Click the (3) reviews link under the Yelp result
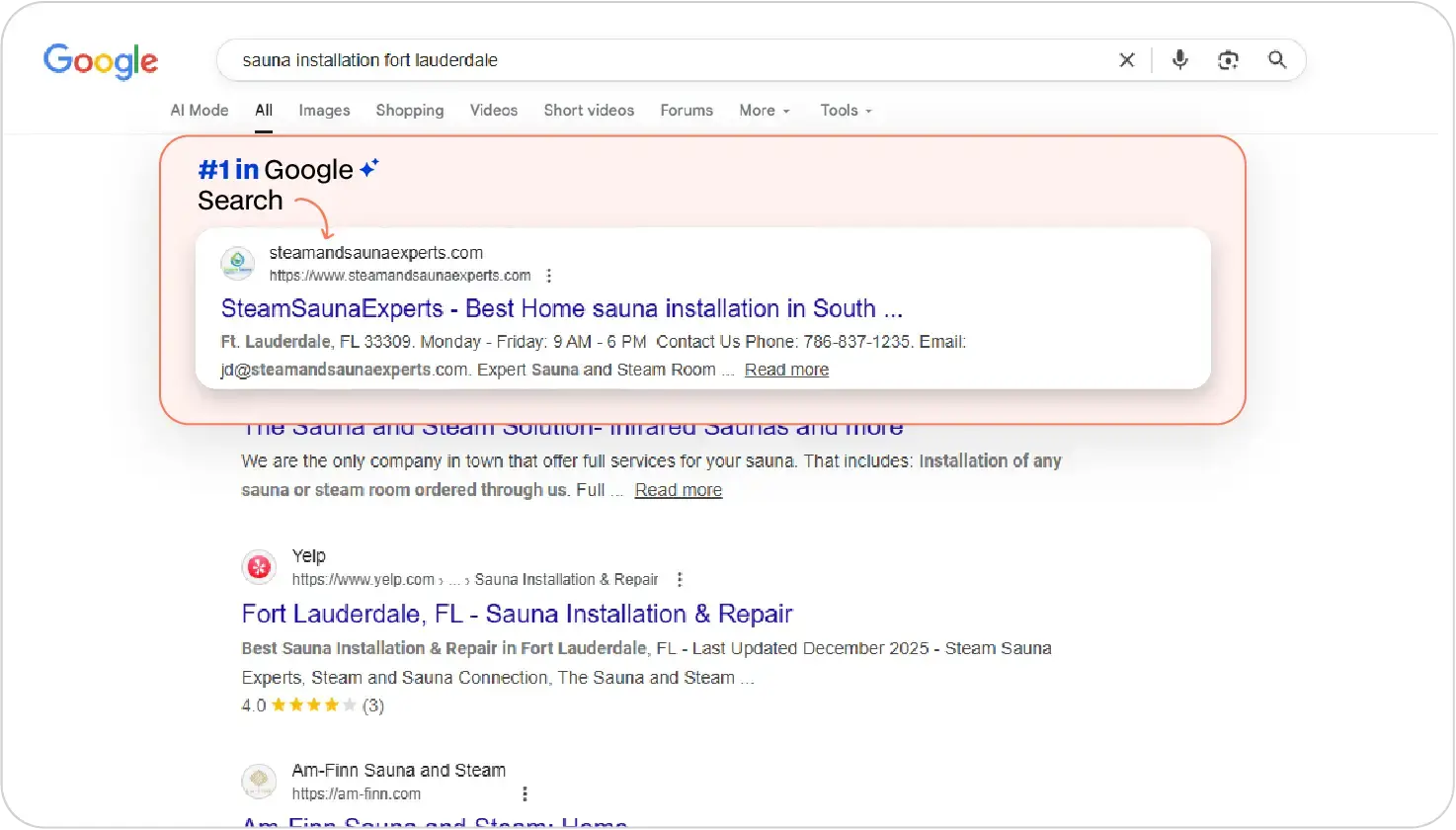This screenshot has height=830, width=1456. [x=374, y=705]
